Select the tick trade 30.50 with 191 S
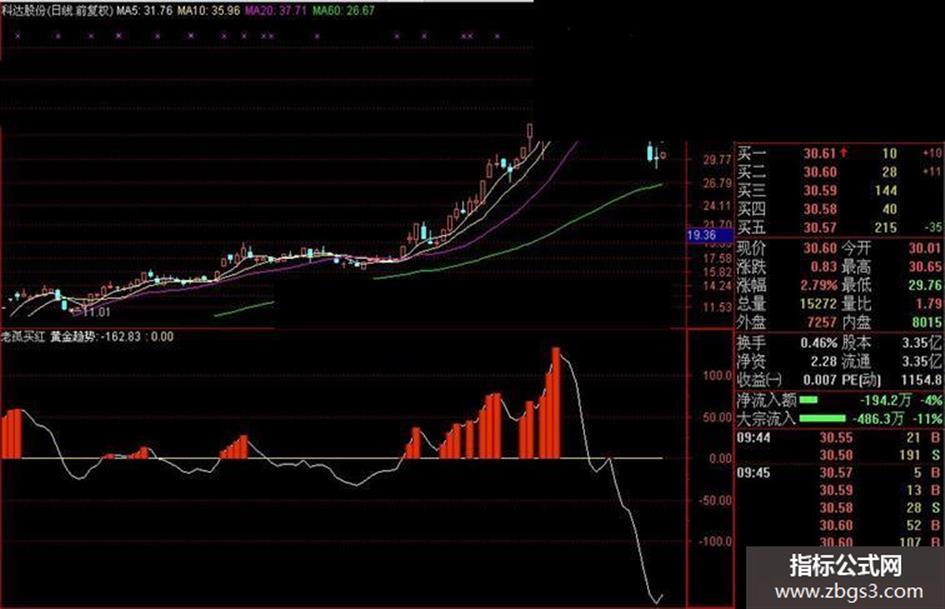 [880, 455]
